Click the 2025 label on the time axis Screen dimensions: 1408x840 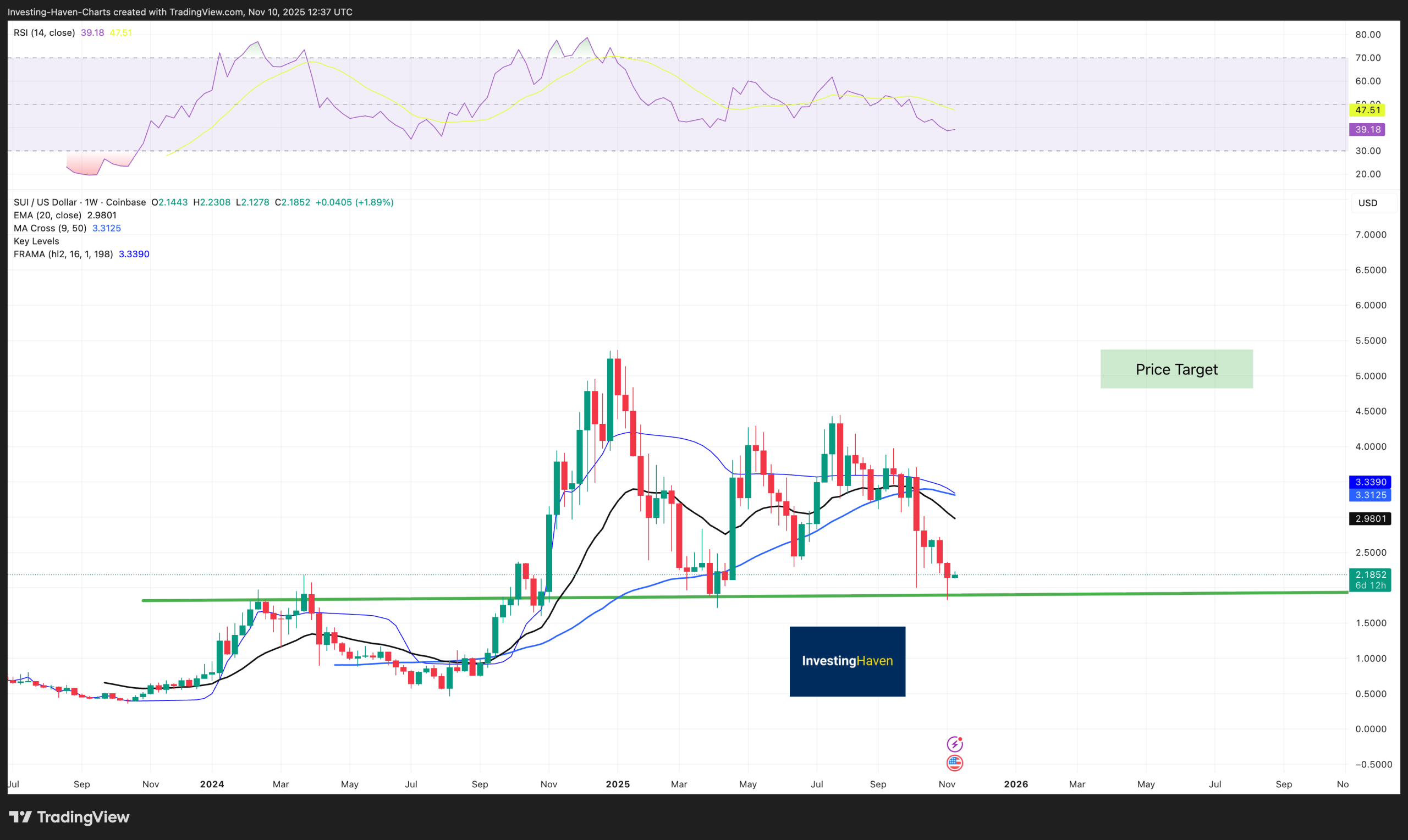click(618, 784)
